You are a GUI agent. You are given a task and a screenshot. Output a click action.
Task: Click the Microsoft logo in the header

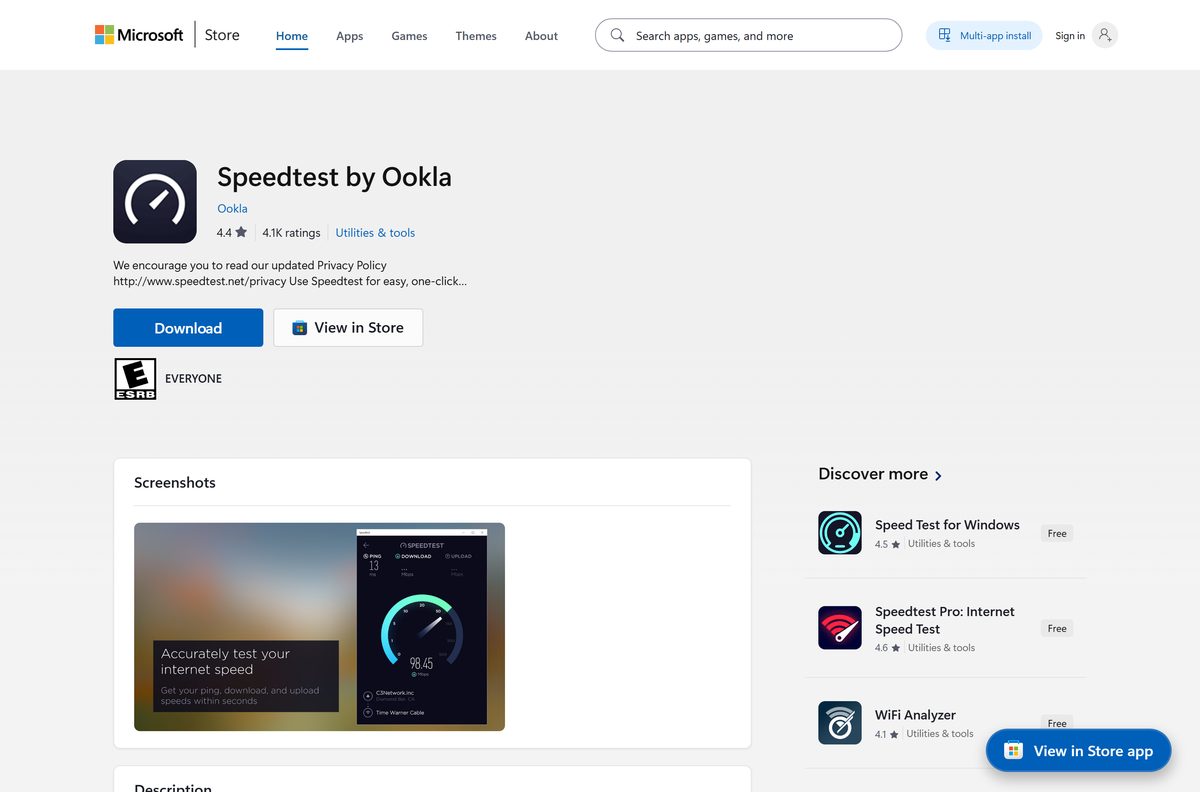[x=139, y=35]
